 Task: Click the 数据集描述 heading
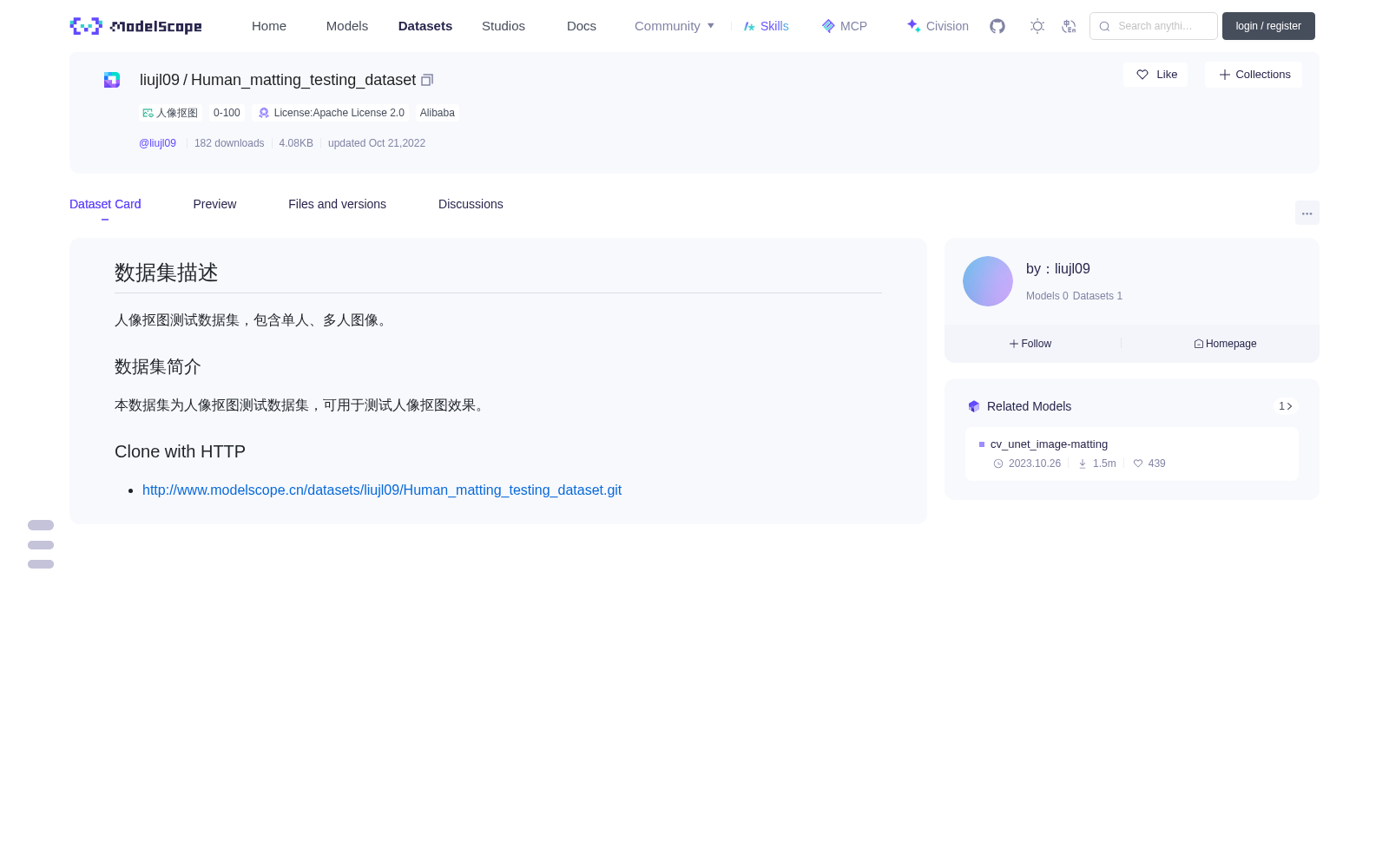(x=167, y=273)
